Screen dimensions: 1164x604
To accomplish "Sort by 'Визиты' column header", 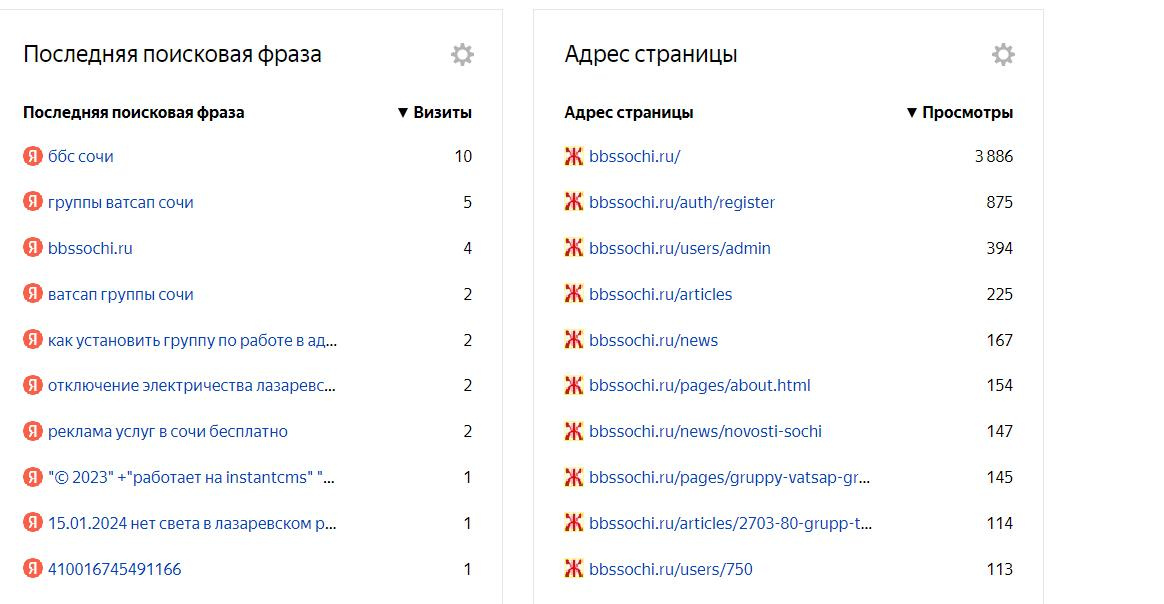I will [x=441, y=113].
